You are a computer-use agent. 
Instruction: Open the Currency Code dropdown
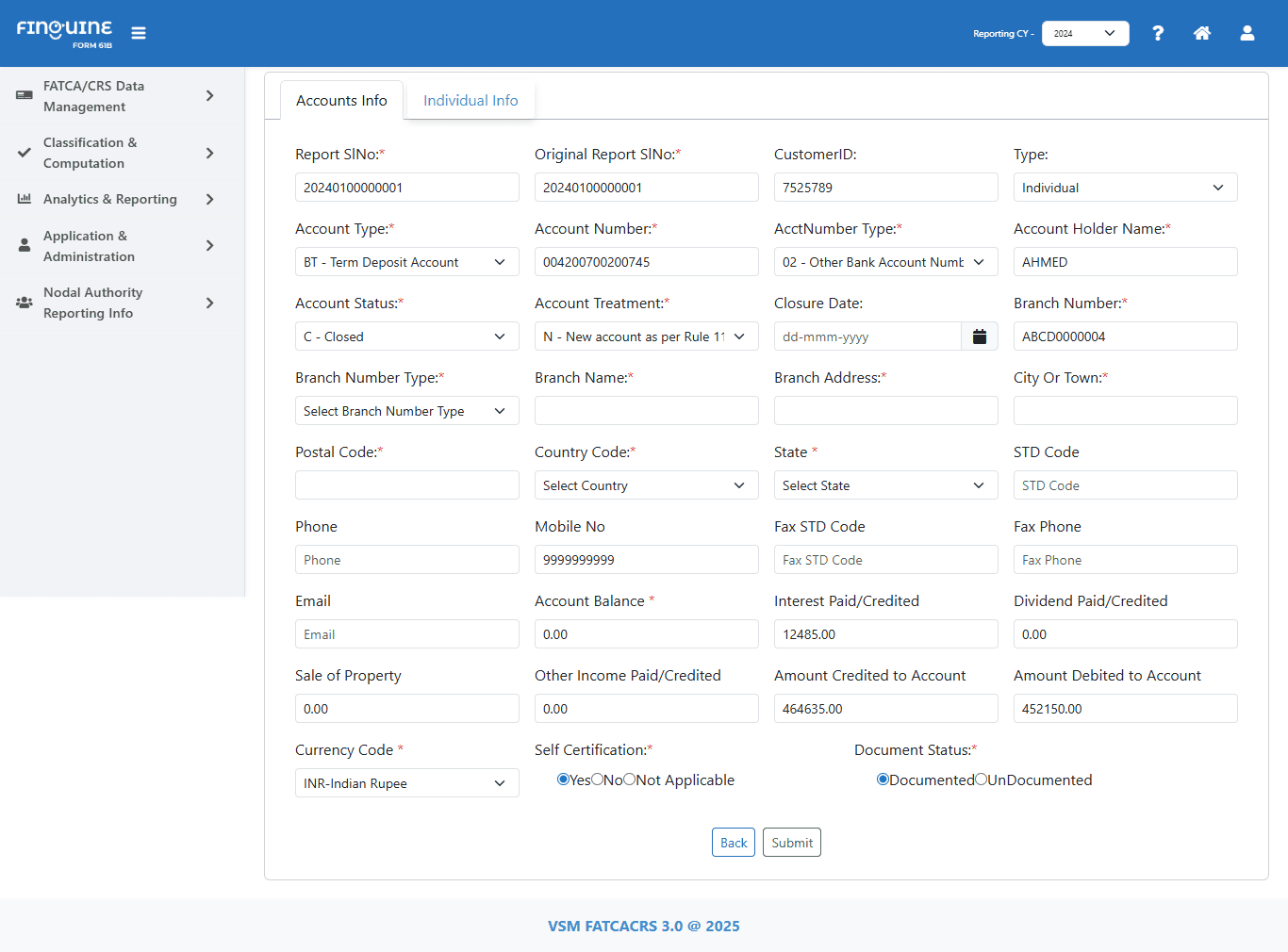point(406,783)
